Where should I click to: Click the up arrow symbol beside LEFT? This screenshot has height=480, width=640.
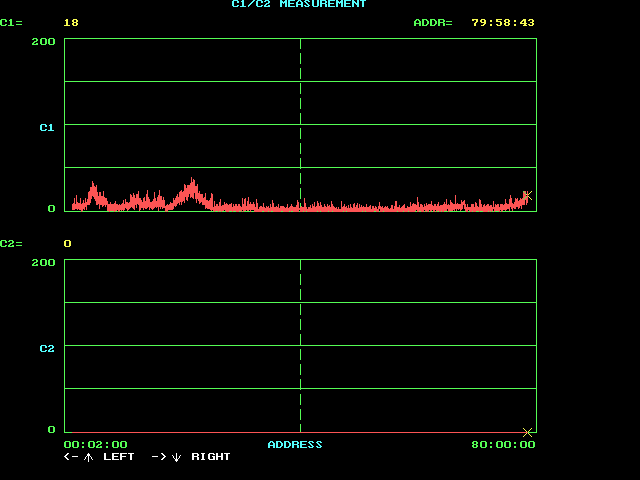[88, 457]
